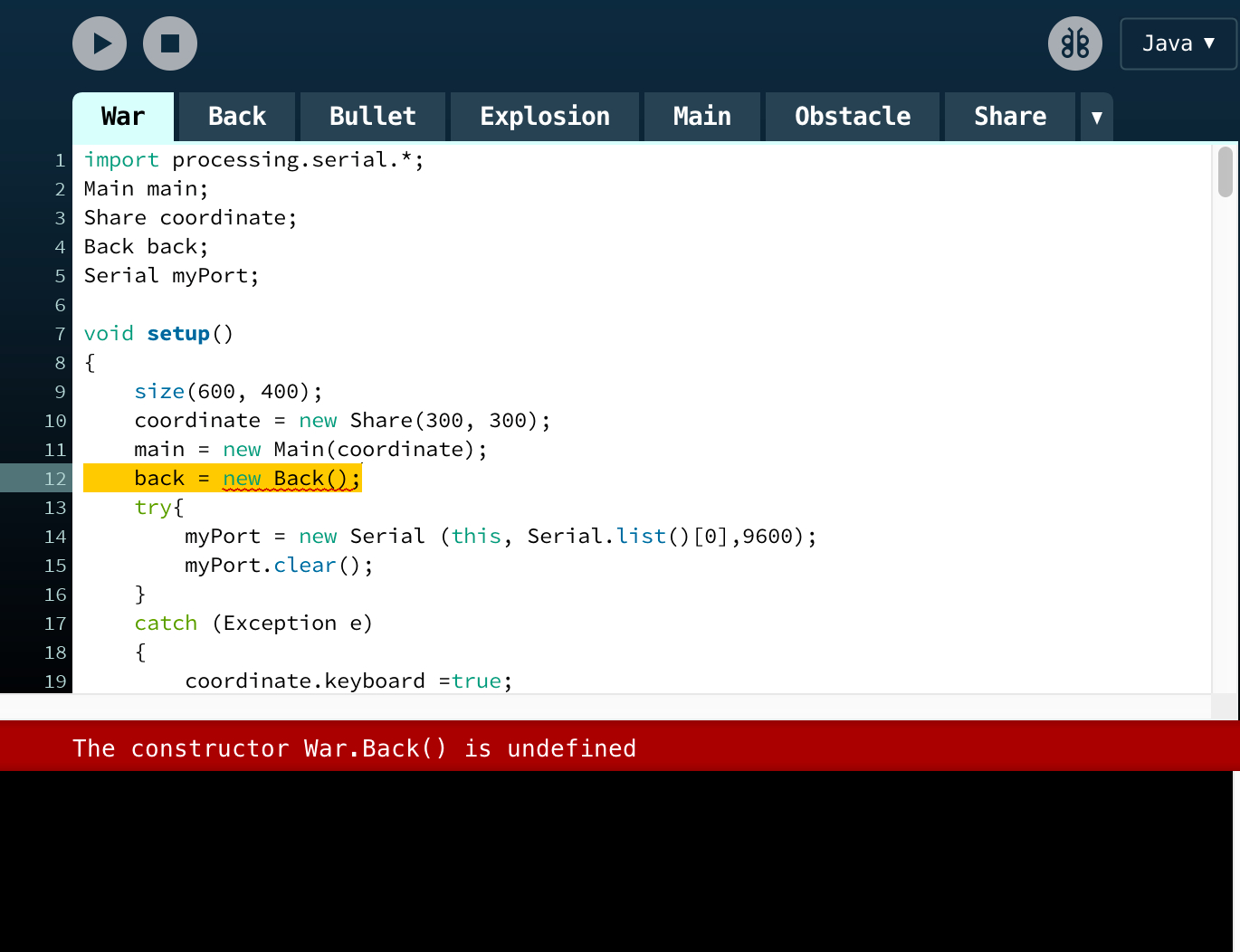Click the 'Main main;' declaration
Image resolution: width=1240 pixels, height=952 pixels.
pyautogui.click(x=146, y=189)
